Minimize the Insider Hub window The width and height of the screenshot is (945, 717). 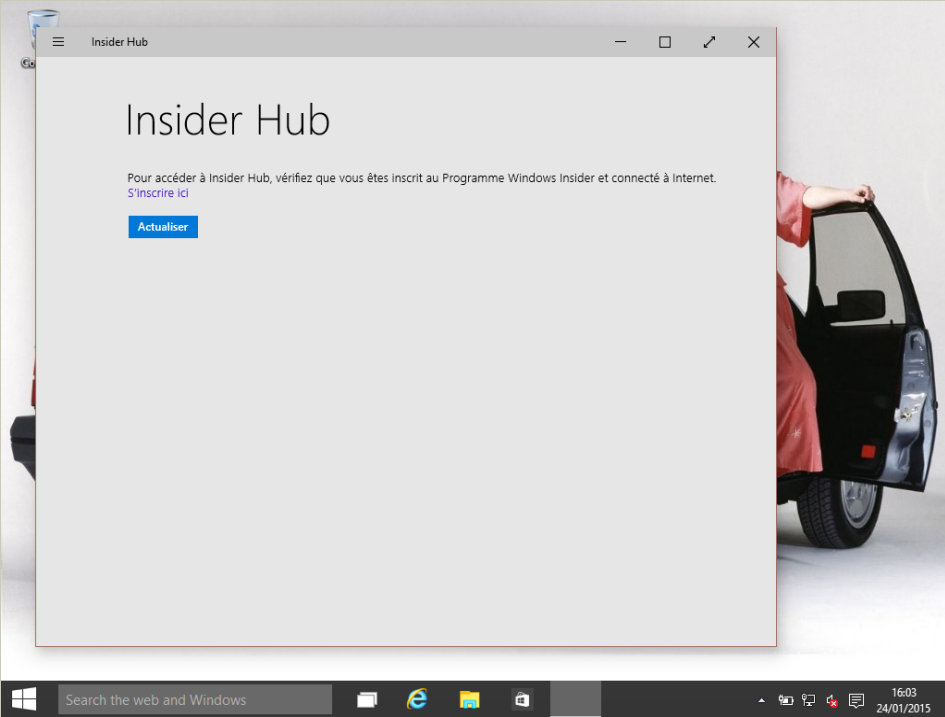(620, 42)
